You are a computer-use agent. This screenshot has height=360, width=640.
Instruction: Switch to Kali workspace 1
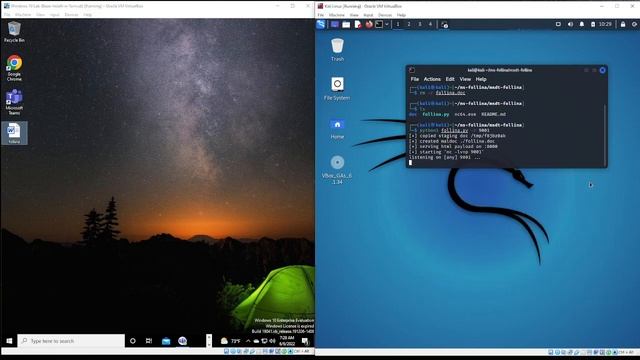click(398, 24)
